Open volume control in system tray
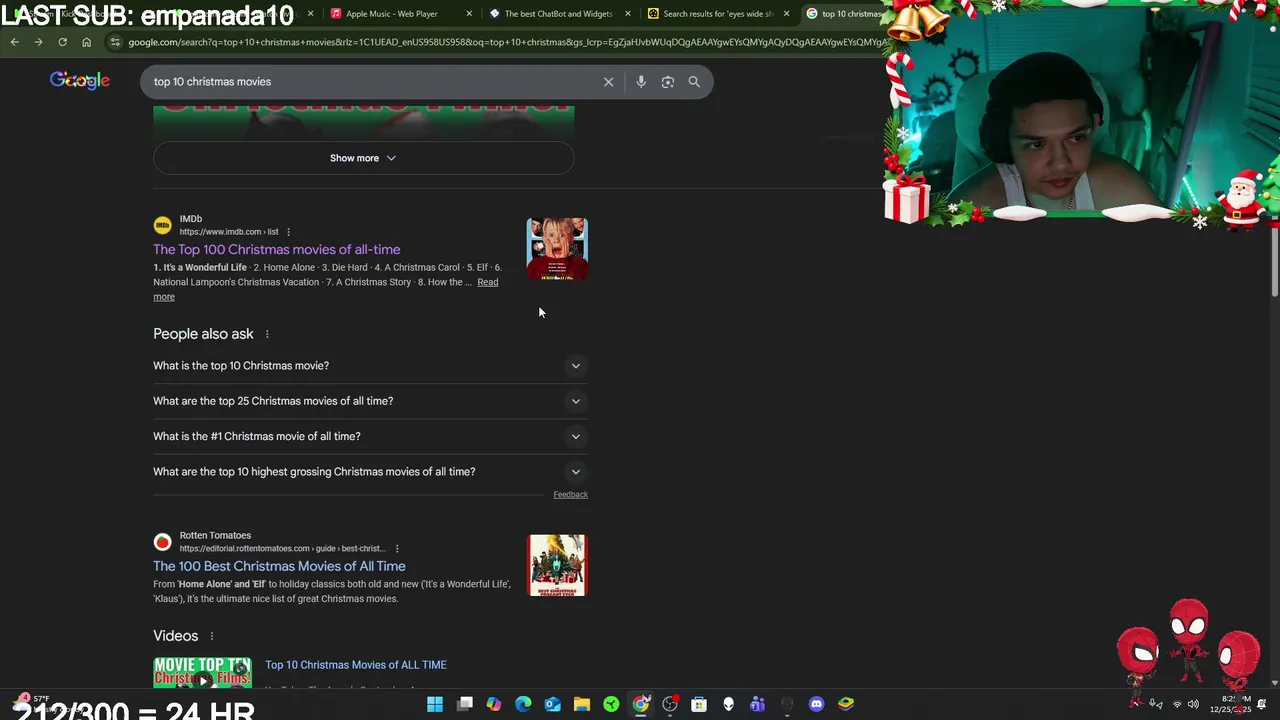 tap(1193, 704)
